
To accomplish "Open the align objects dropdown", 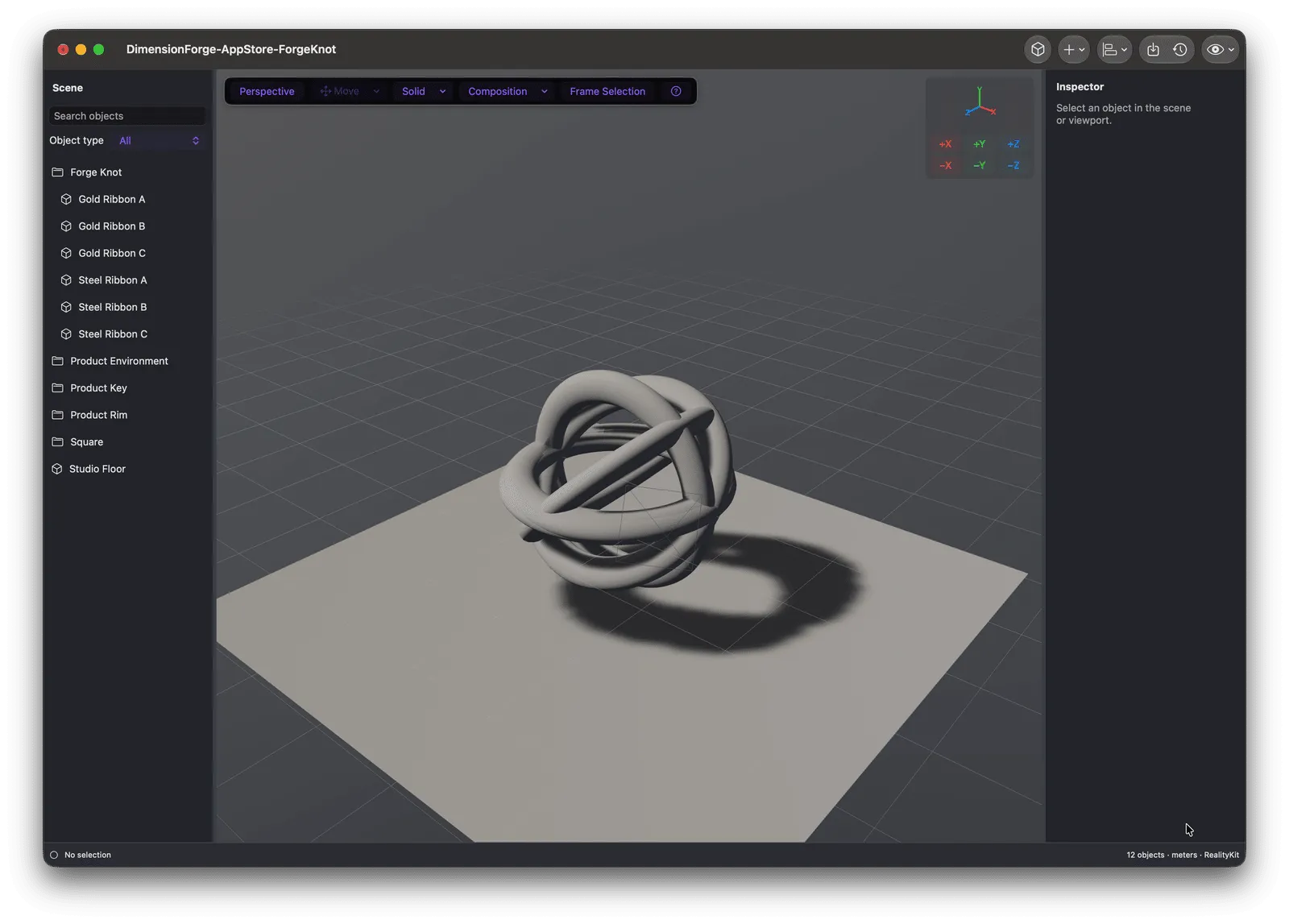I will (1115, 50).
